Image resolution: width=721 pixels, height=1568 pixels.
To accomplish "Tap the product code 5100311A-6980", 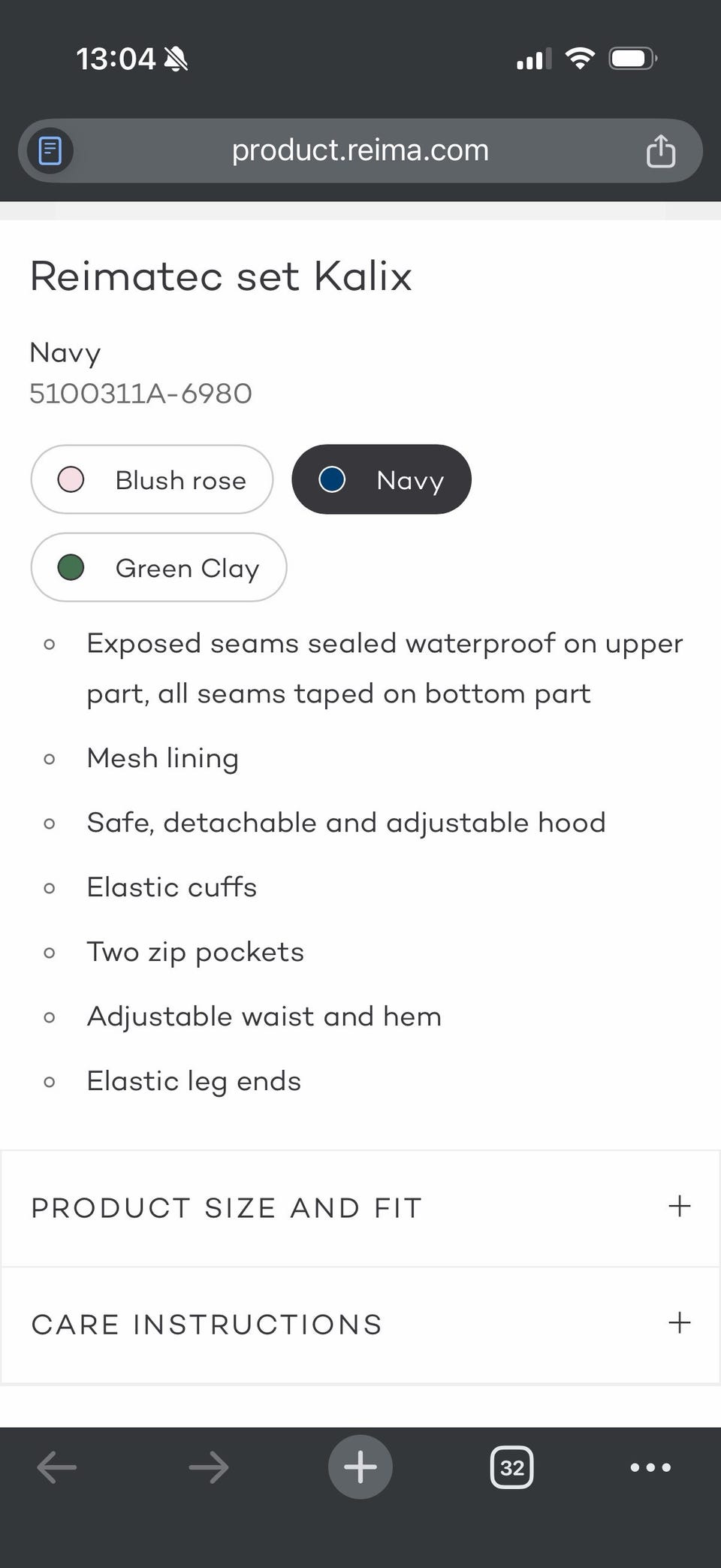I will [x=140, y=393].
